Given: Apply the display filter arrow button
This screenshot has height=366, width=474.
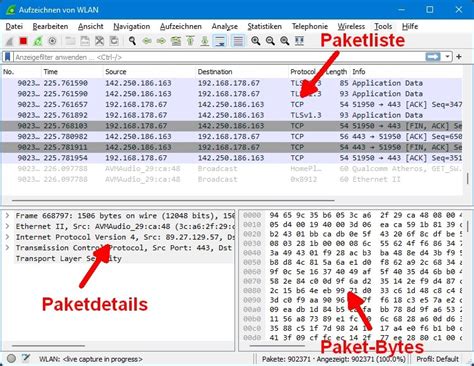Looking at the screenshot, I should tap(433, 57).
